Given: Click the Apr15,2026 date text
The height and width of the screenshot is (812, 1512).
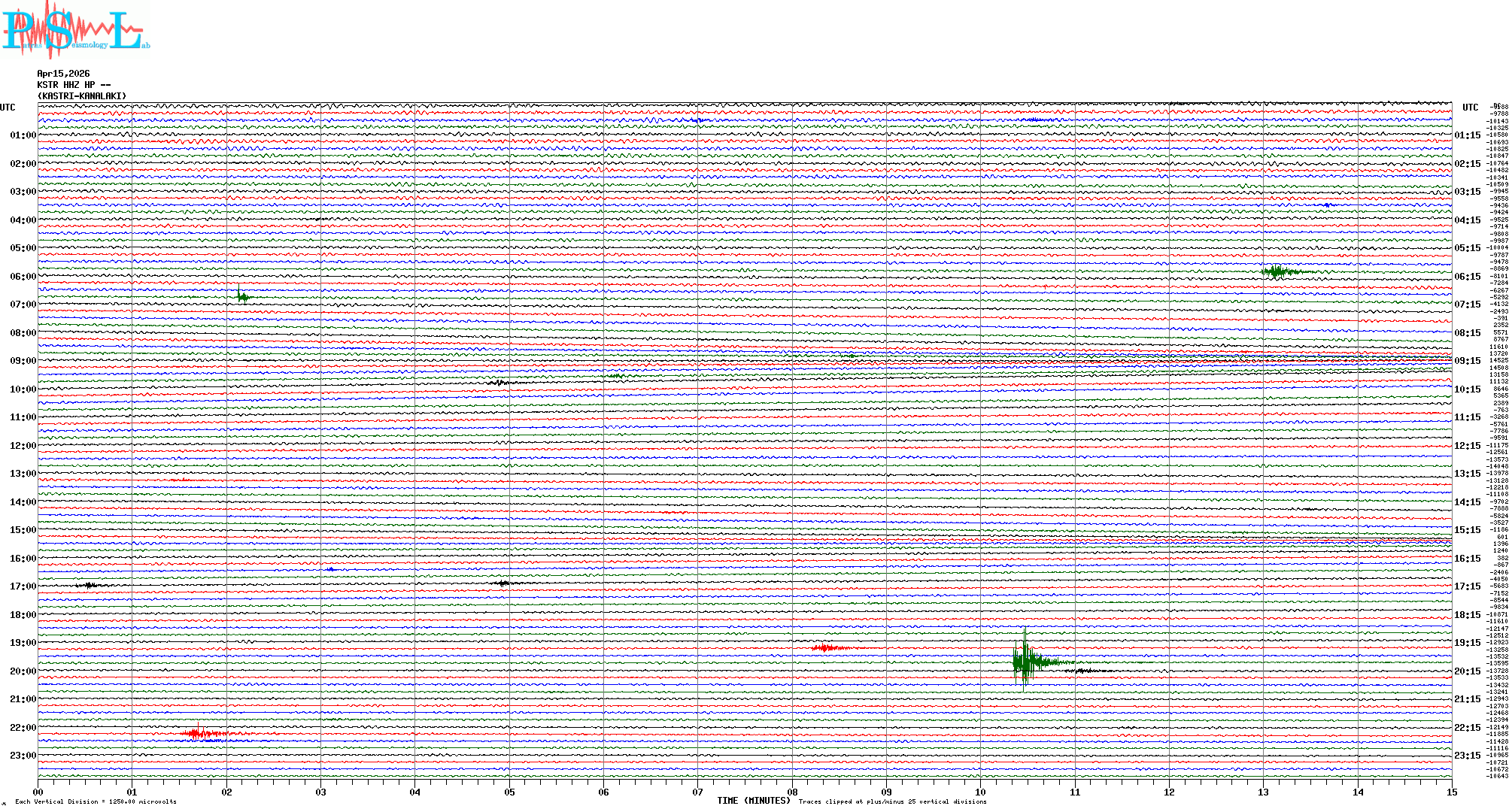Looking at the screenshot, I should point(63,74).
